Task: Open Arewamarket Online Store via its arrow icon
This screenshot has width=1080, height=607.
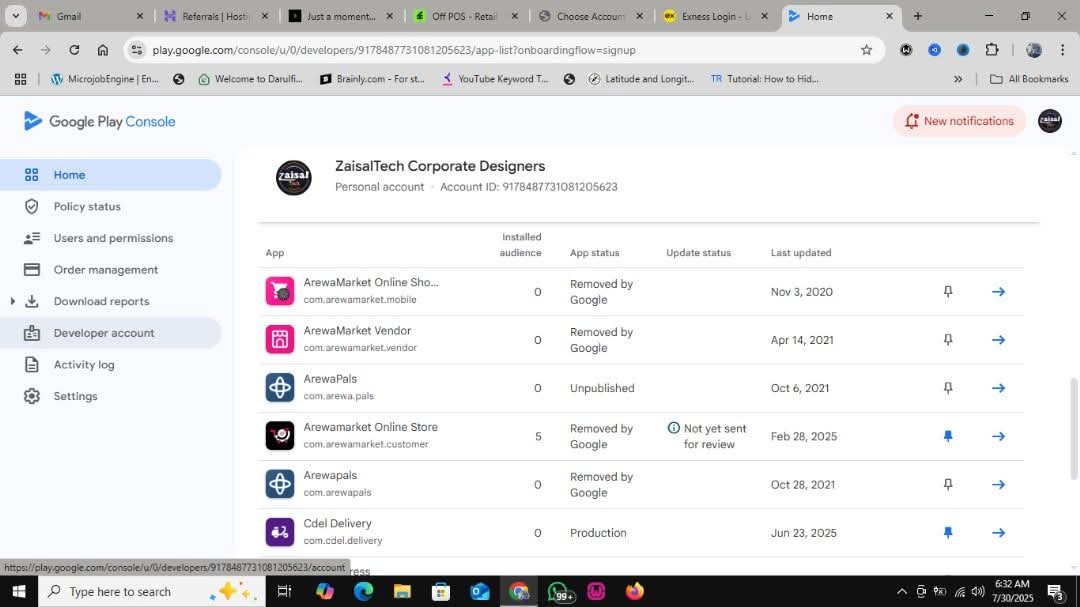Action: tap(997, 436)
